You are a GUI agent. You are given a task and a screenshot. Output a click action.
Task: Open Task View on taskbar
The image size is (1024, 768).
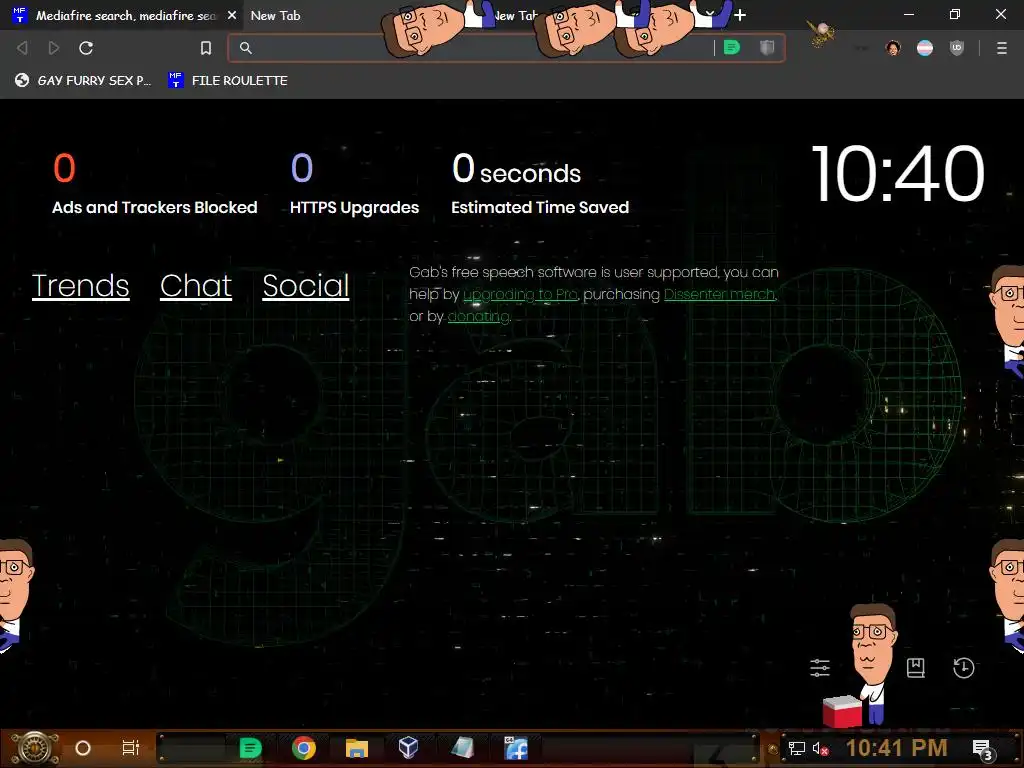pos(131,748)
